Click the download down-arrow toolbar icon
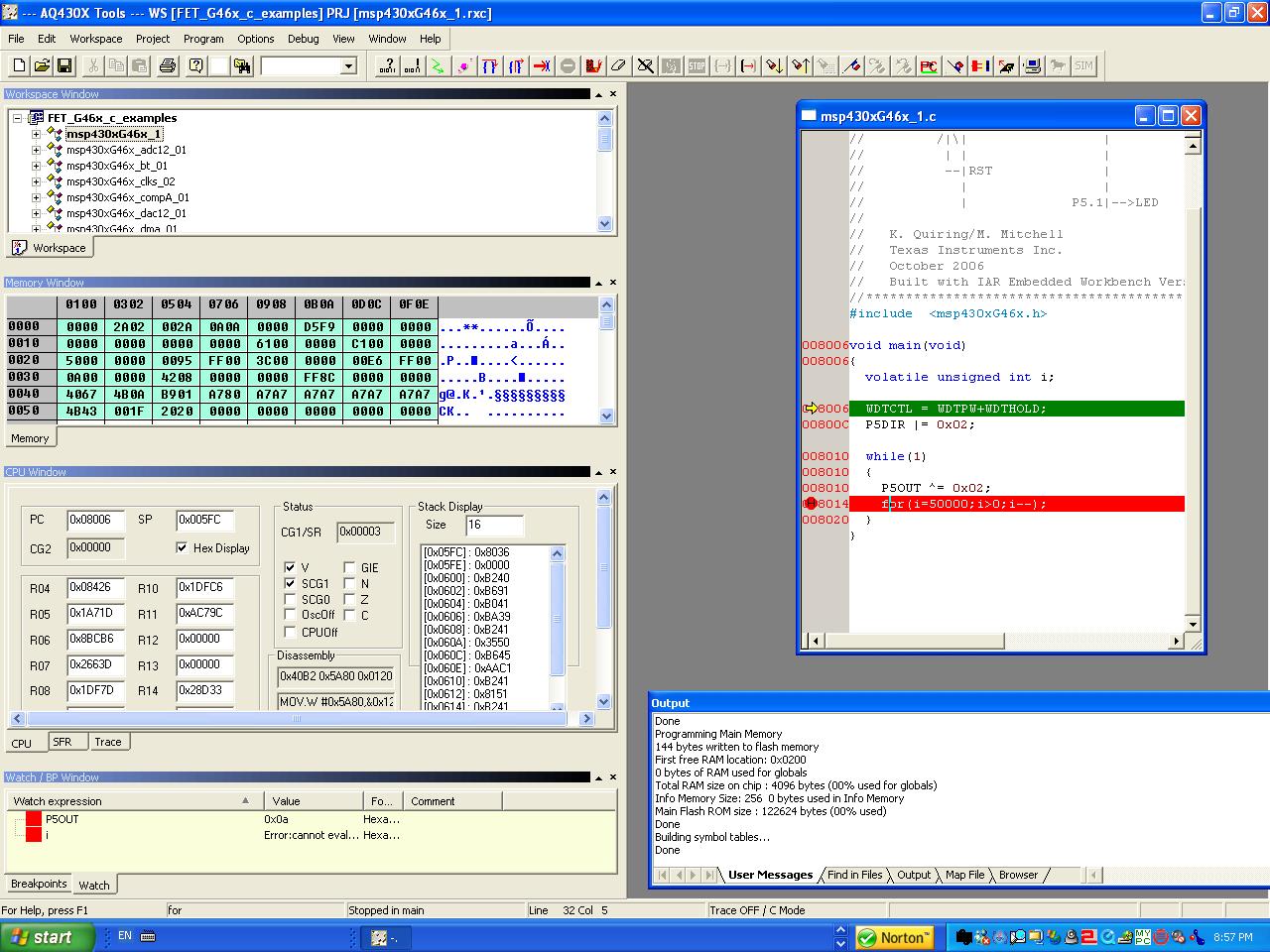Viewport: 1270px width, 952px height. pyautogui.click(x=774, y=65)
